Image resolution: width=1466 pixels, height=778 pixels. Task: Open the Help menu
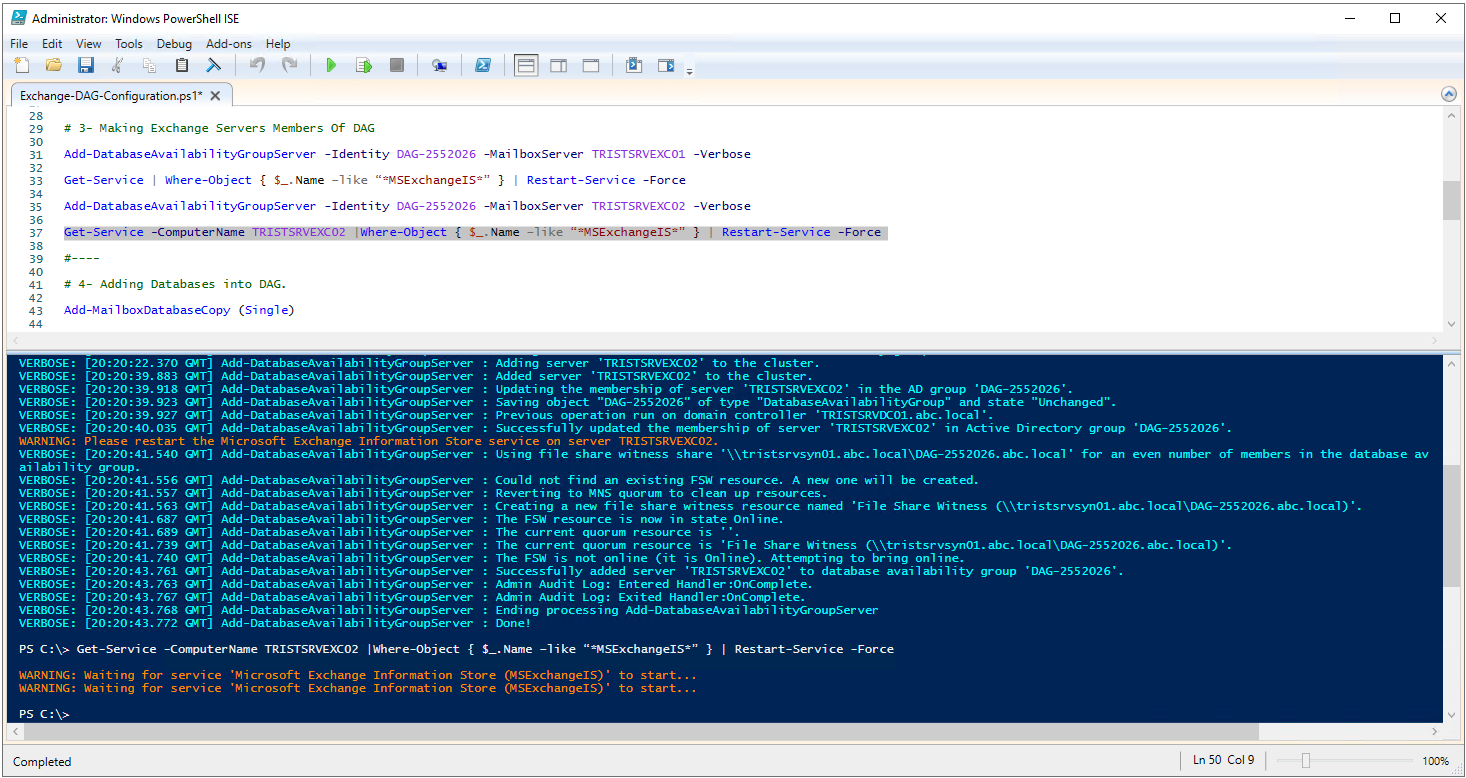point(278,44)
